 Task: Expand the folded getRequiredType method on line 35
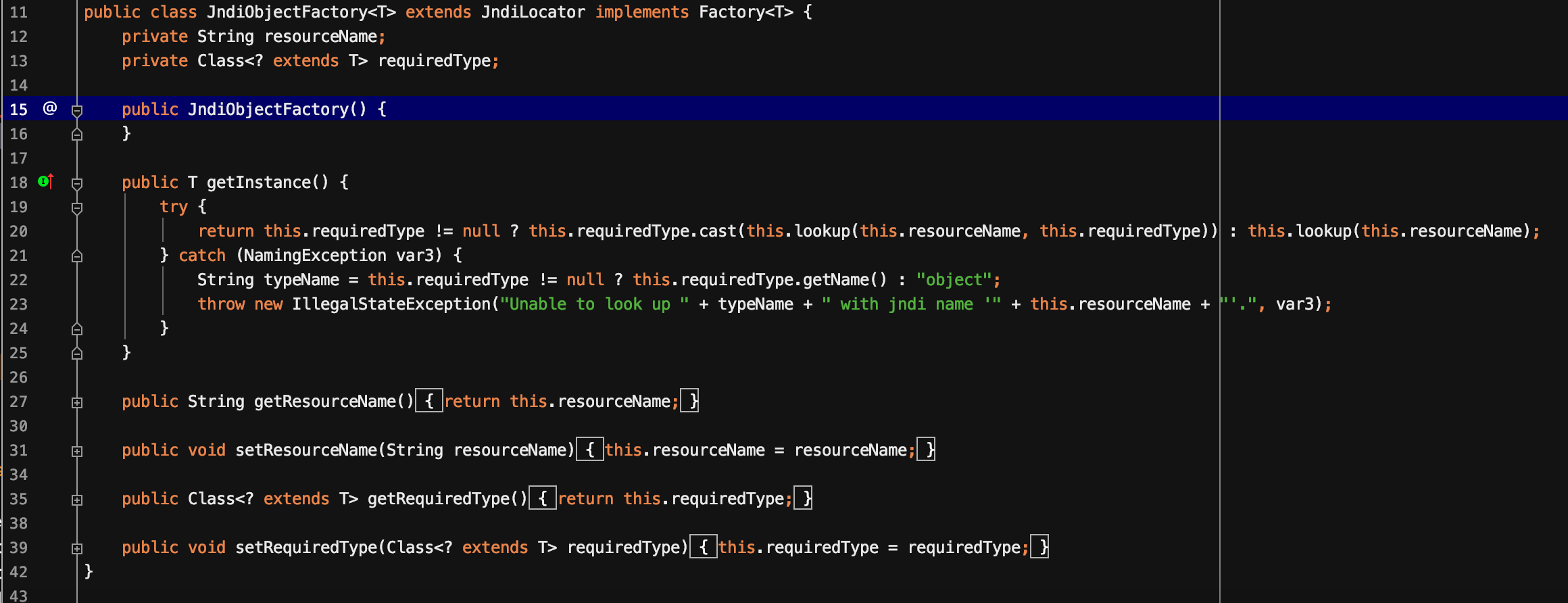coord(77,500)
